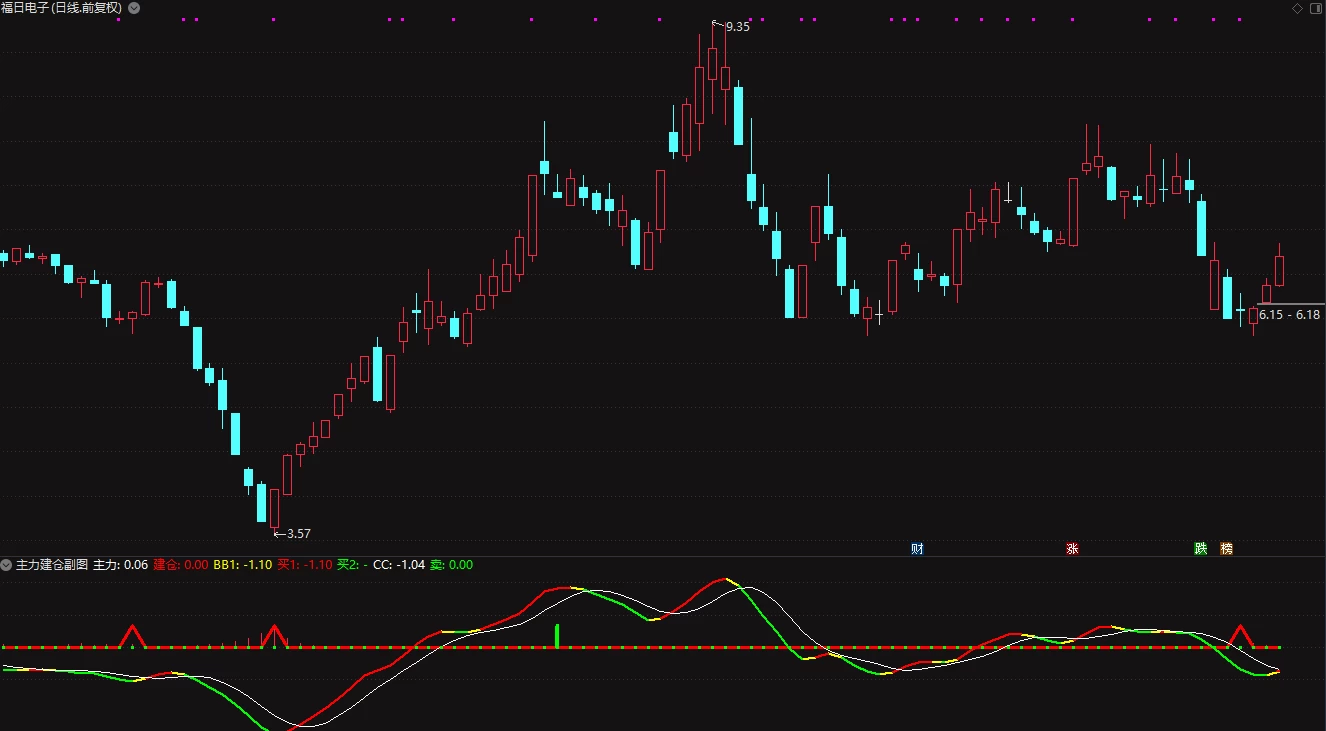This screenshot has width=1326, height=731.
Task: Open the dropdown next to 福日电子 title
Action: click(134, 7)
